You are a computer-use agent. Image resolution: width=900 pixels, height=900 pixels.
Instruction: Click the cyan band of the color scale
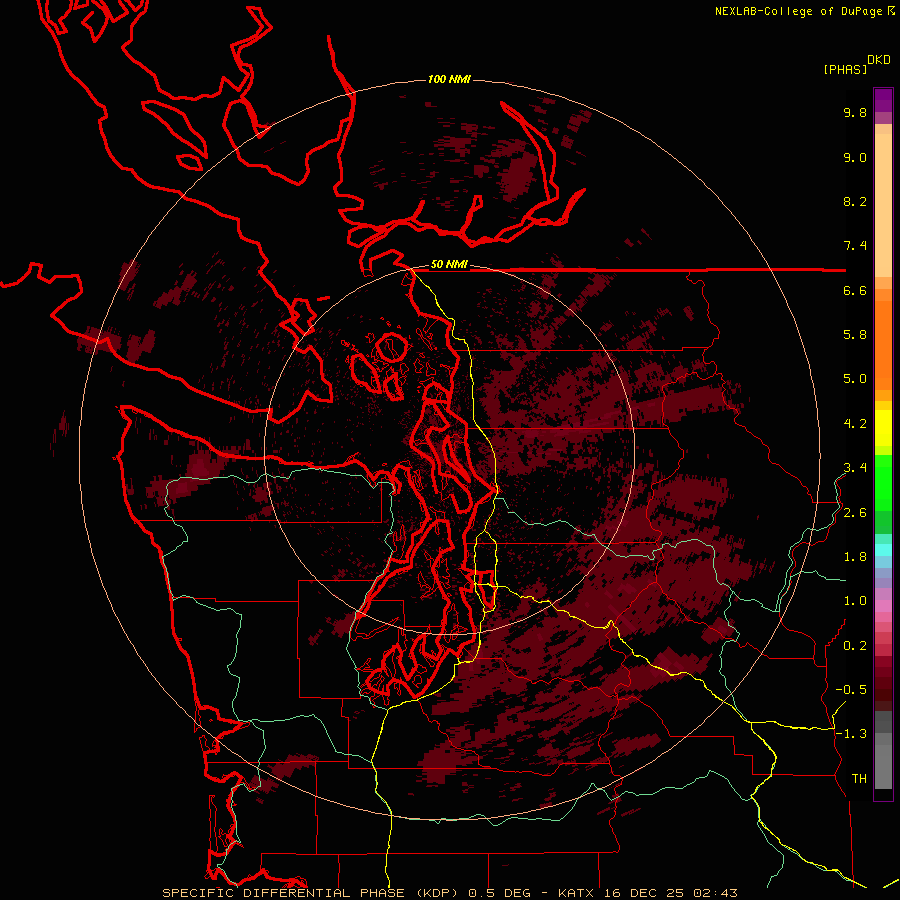(x=883, y=549)
